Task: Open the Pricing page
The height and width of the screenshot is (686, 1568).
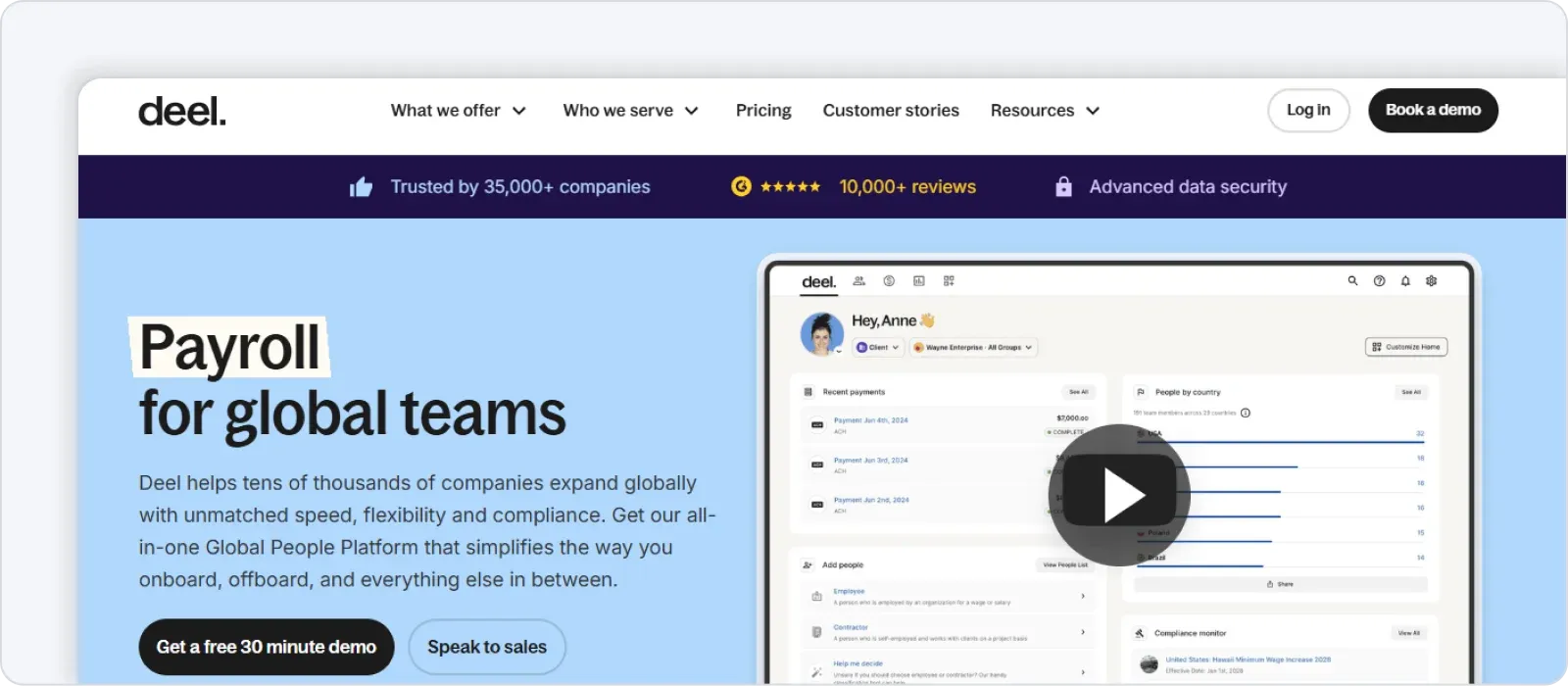Action: [x=763, y=111]
